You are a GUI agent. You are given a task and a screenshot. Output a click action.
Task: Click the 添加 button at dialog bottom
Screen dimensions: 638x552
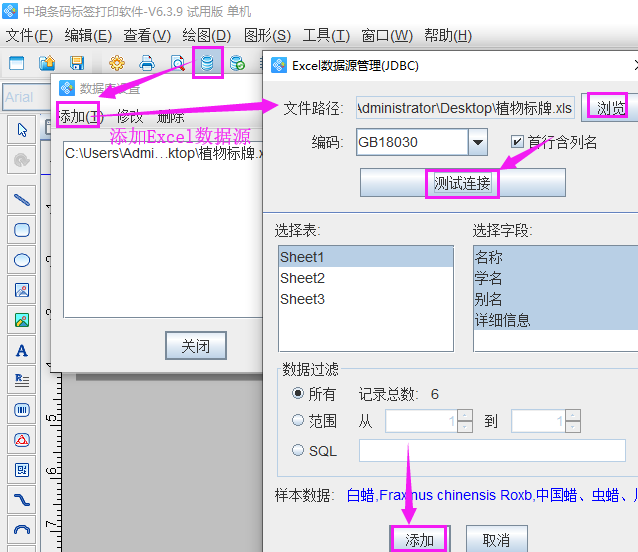420,539
